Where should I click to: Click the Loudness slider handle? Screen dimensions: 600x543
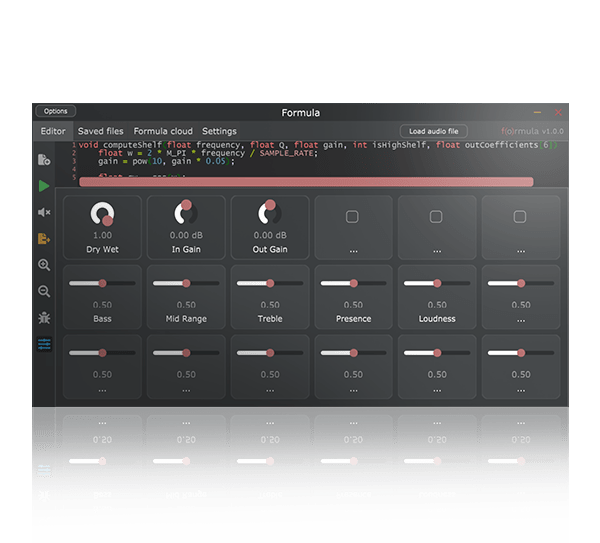tap(437, 284)
